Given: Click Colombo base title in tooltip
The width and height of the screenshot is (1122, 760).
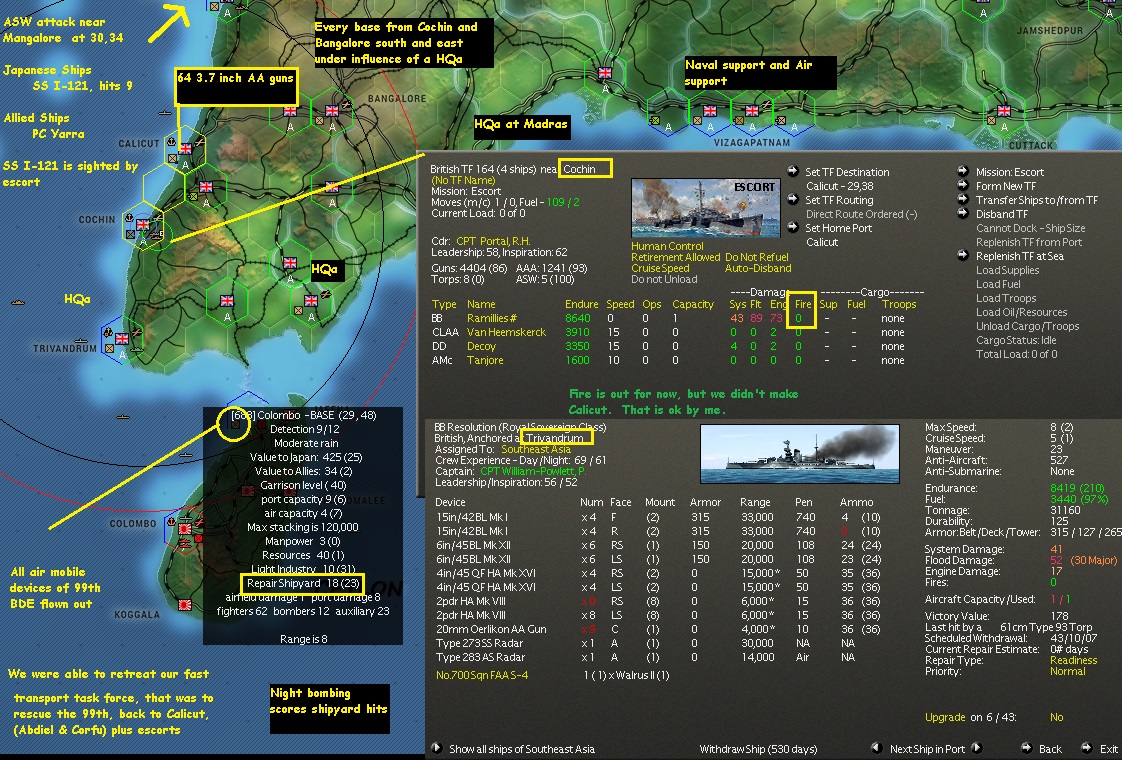Looking at the screenshot, I should 303,415.
